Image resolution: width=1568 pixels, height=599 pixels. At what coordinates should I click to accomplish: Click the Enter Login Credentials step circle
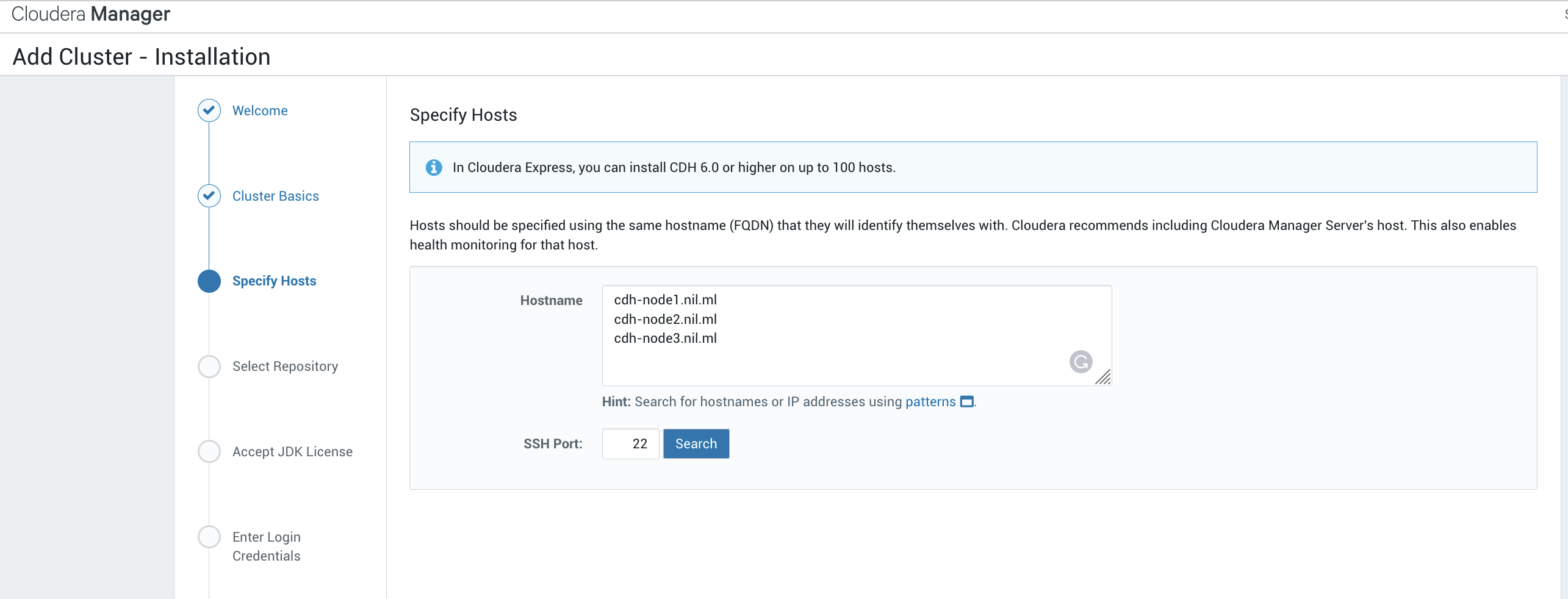click(209, 537)
